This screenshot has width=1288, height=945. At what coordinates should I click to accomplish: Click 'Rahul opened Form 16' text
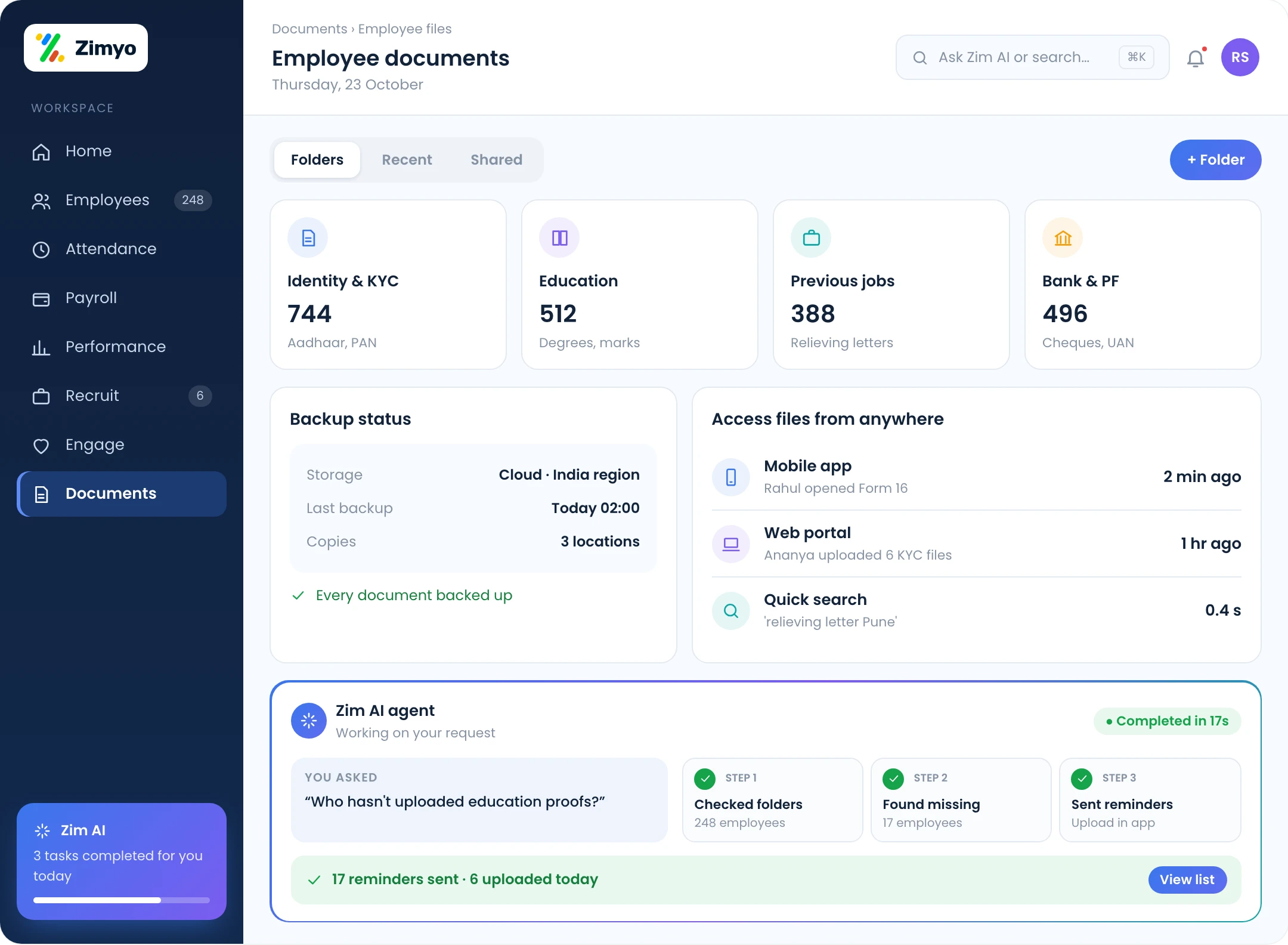pyautogui.click(x=835, y=488)
